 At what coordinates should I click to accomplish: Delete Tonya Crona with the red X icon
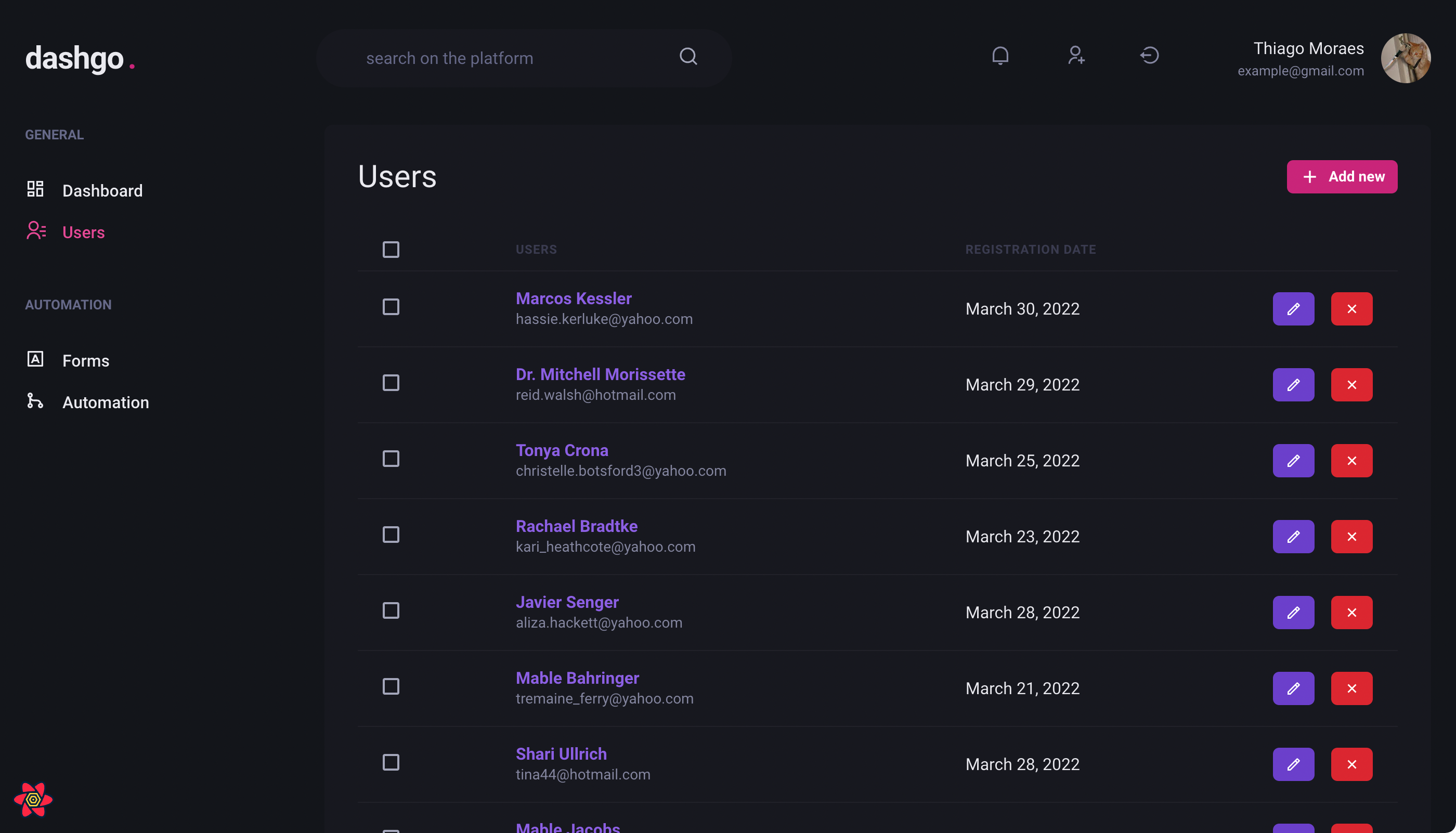(x=1351, y=461)
